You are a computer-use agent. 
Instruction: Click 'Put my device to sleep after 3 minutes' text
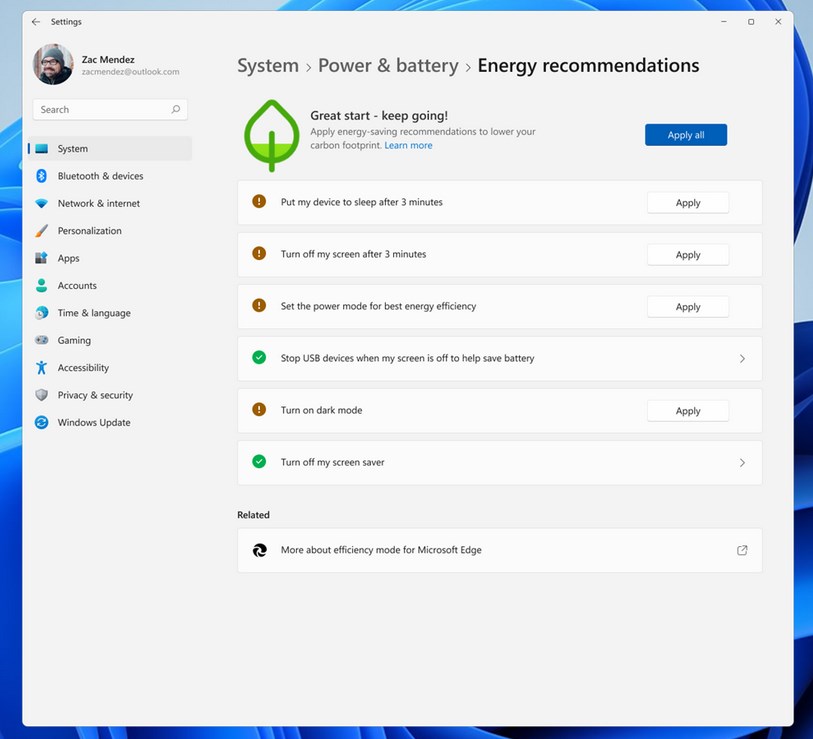coord(361,202)
